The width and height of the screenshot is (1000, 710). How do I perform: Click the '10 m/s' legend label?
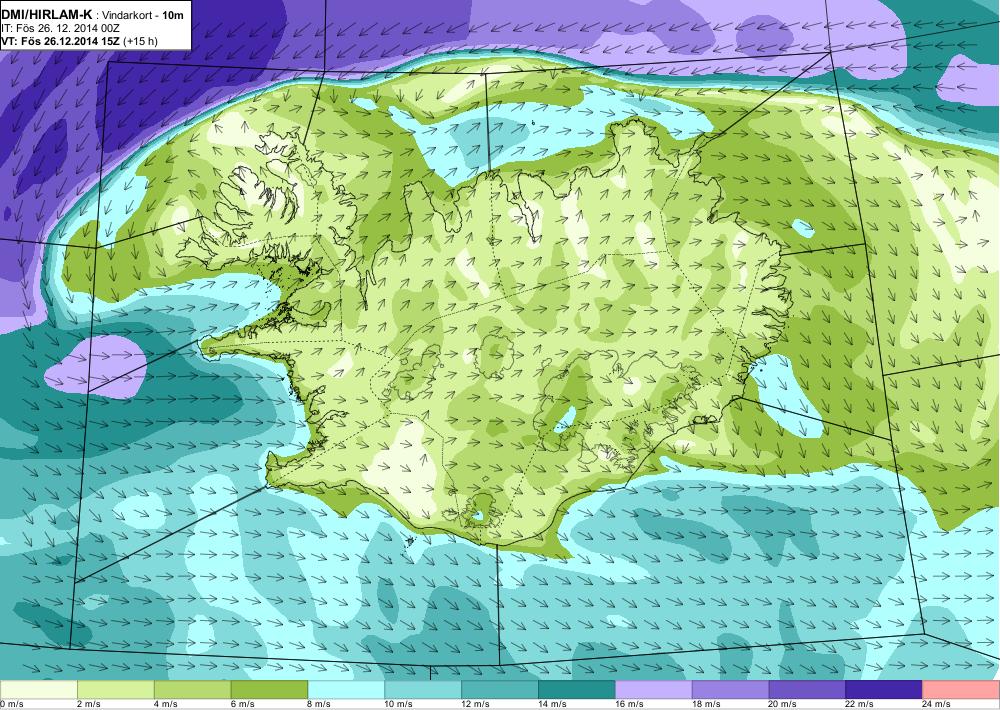click(399, 704)
